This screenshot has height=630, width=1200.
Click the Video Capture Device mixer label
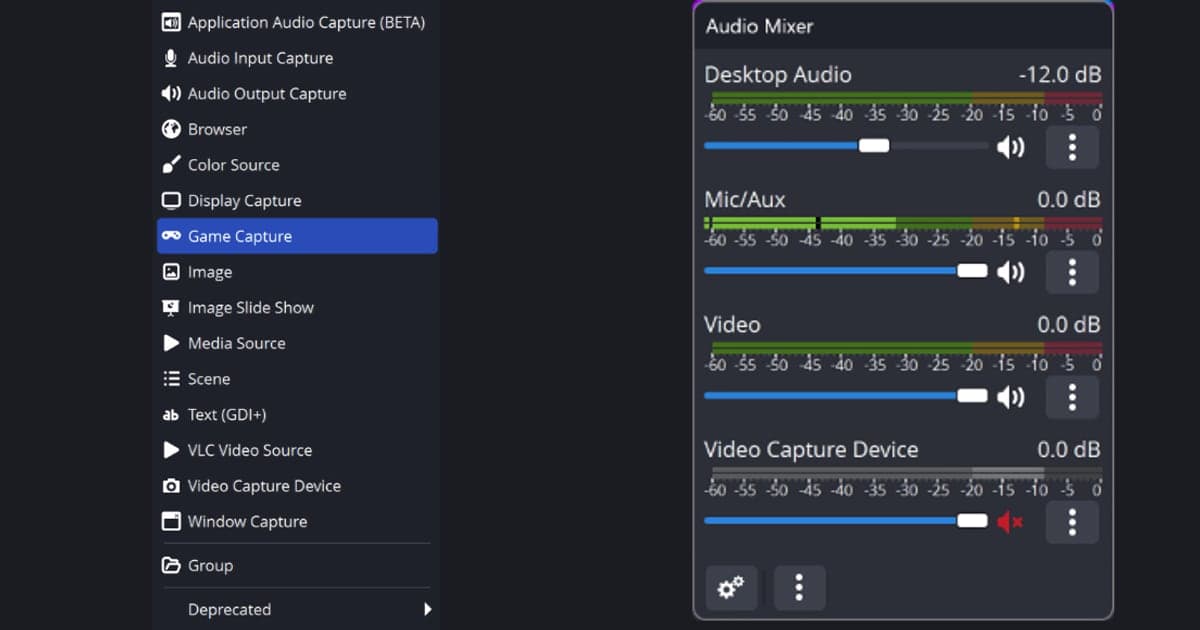(x=811, y=450)
